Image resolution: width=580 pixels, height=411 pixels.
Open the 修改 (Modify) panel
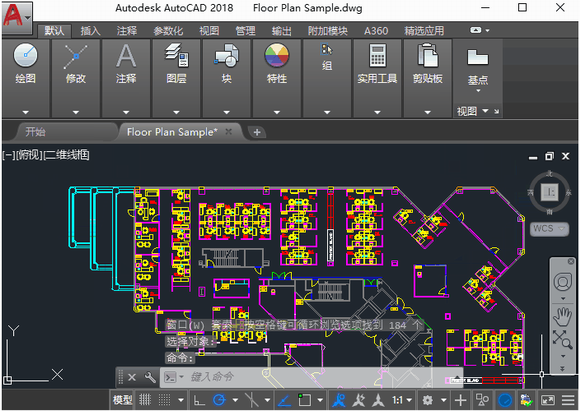click(x=76, y=64)
